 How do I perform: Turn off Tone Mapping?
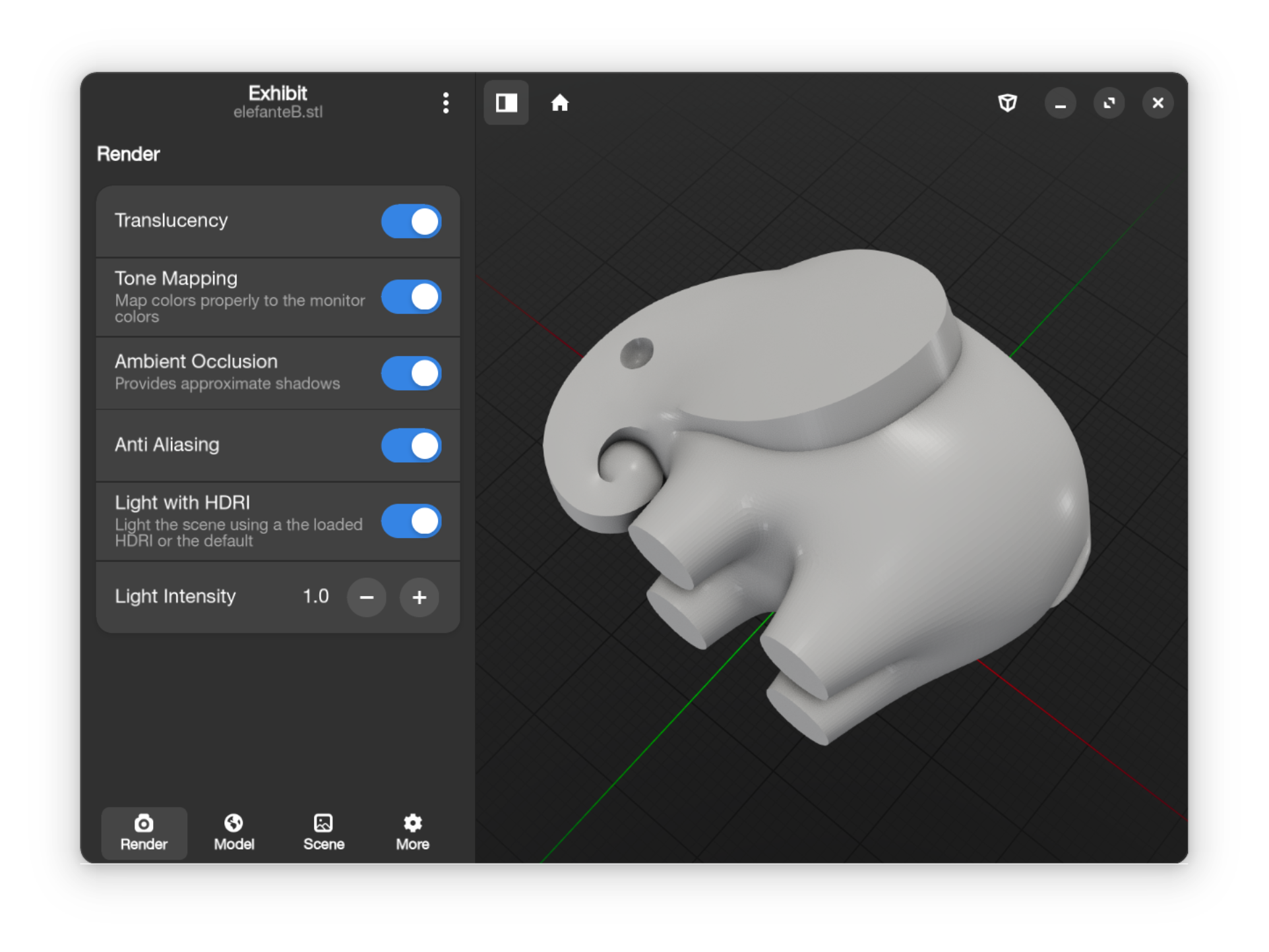tap(411, 297)
